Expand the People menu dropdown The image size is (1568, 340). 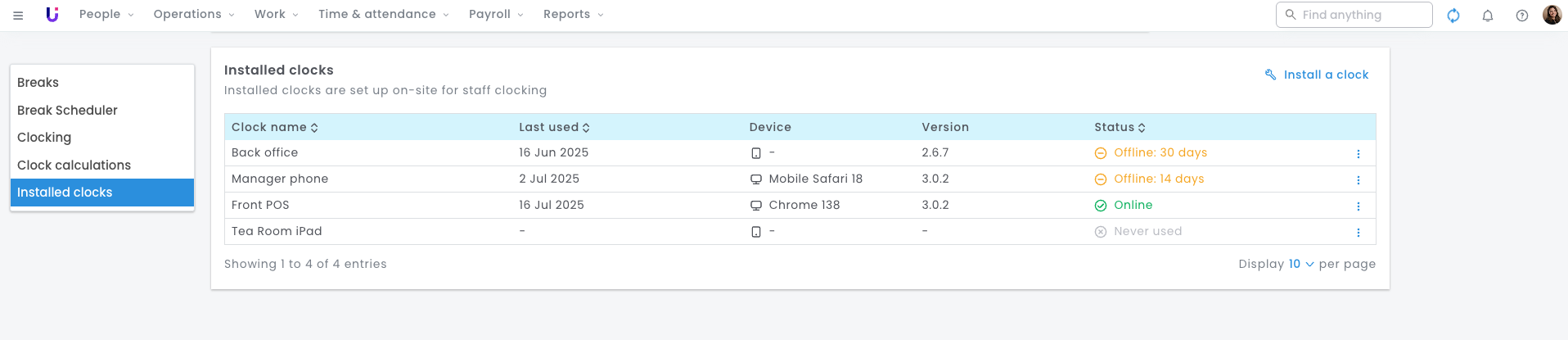tap(106, 15)
